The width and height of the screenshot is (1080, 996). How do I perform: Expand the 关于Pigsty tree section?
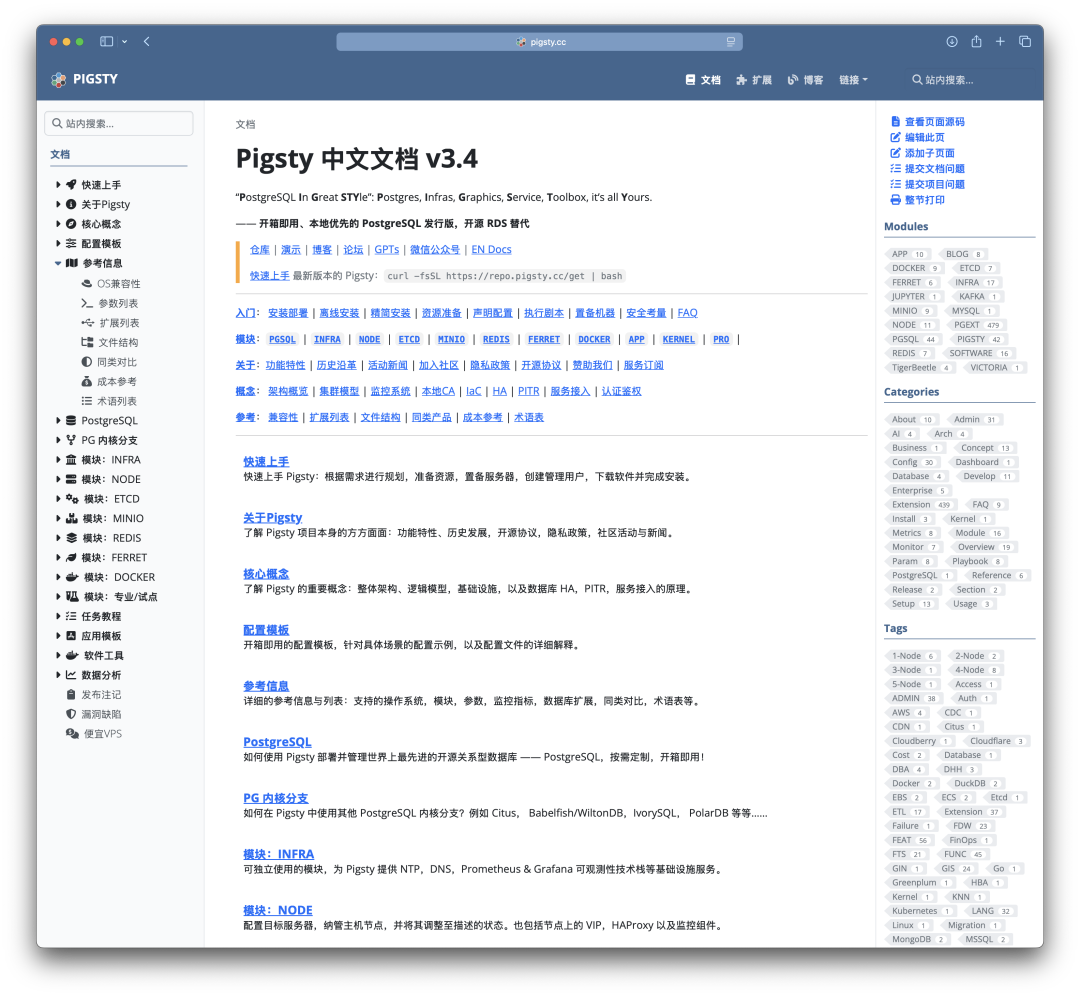coord(58,204)
